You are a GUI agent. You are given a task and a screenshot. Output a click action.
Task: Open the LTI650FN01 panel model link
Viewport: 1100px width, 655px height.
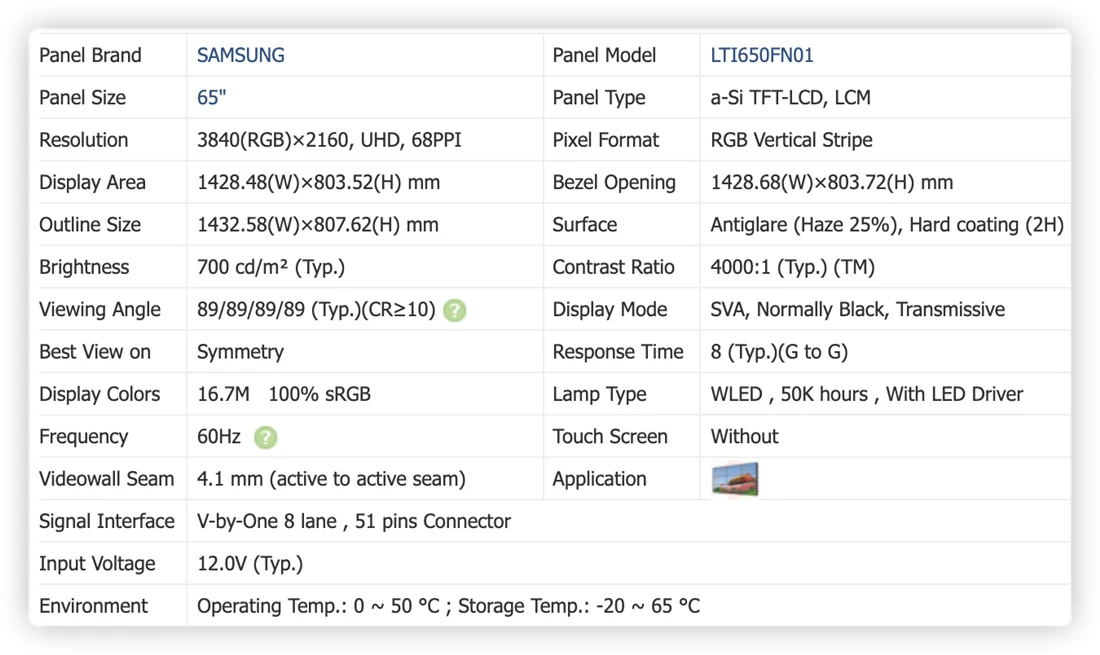[x=762, y=55]
